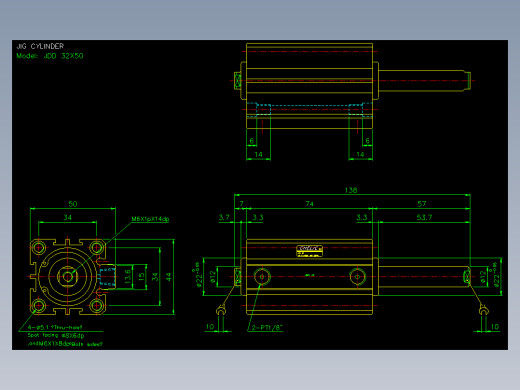Click the 'M6X1X8dp Both sides' note line

tap(65, 344)
